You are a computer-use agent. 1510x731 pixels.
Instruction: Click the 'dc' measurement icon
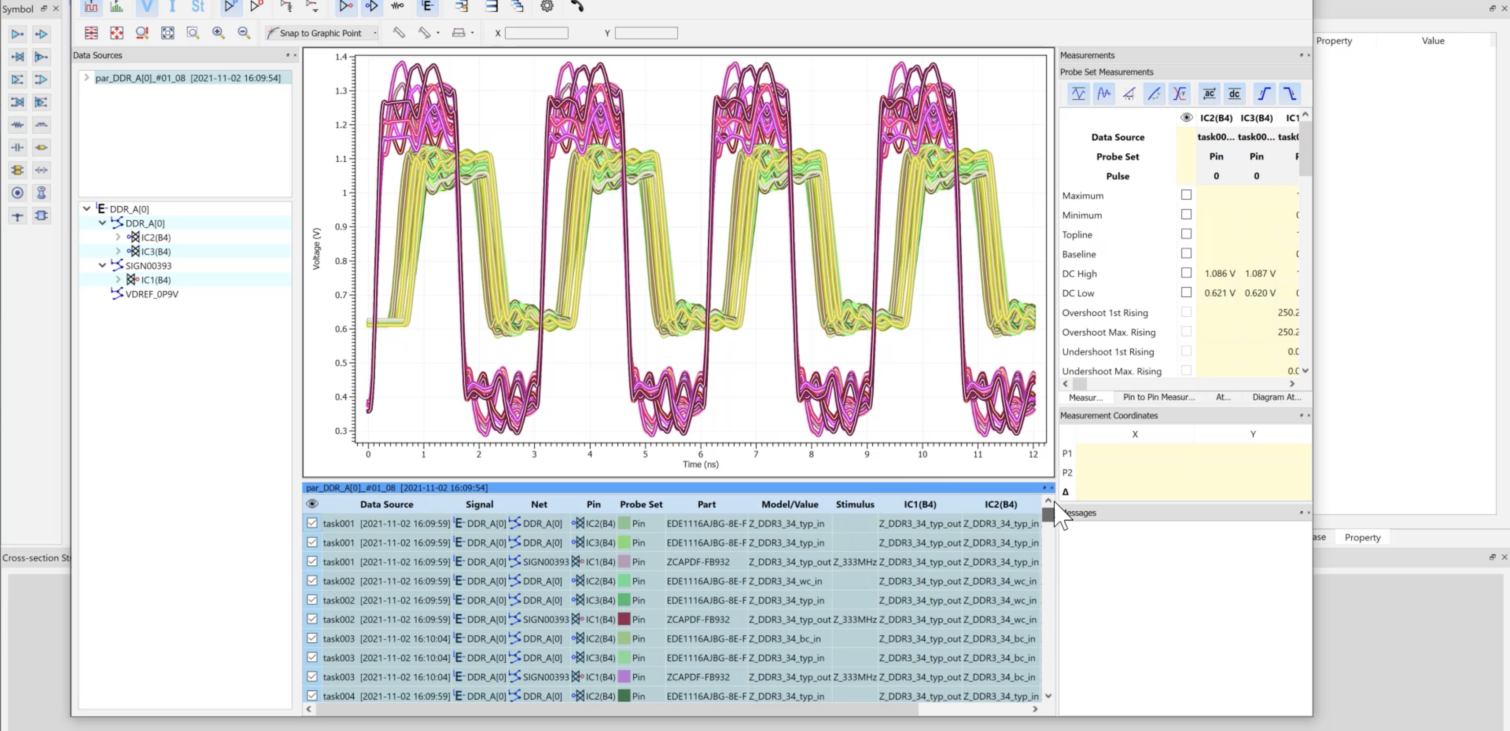pyautogui.click(x=1234, y=94)
